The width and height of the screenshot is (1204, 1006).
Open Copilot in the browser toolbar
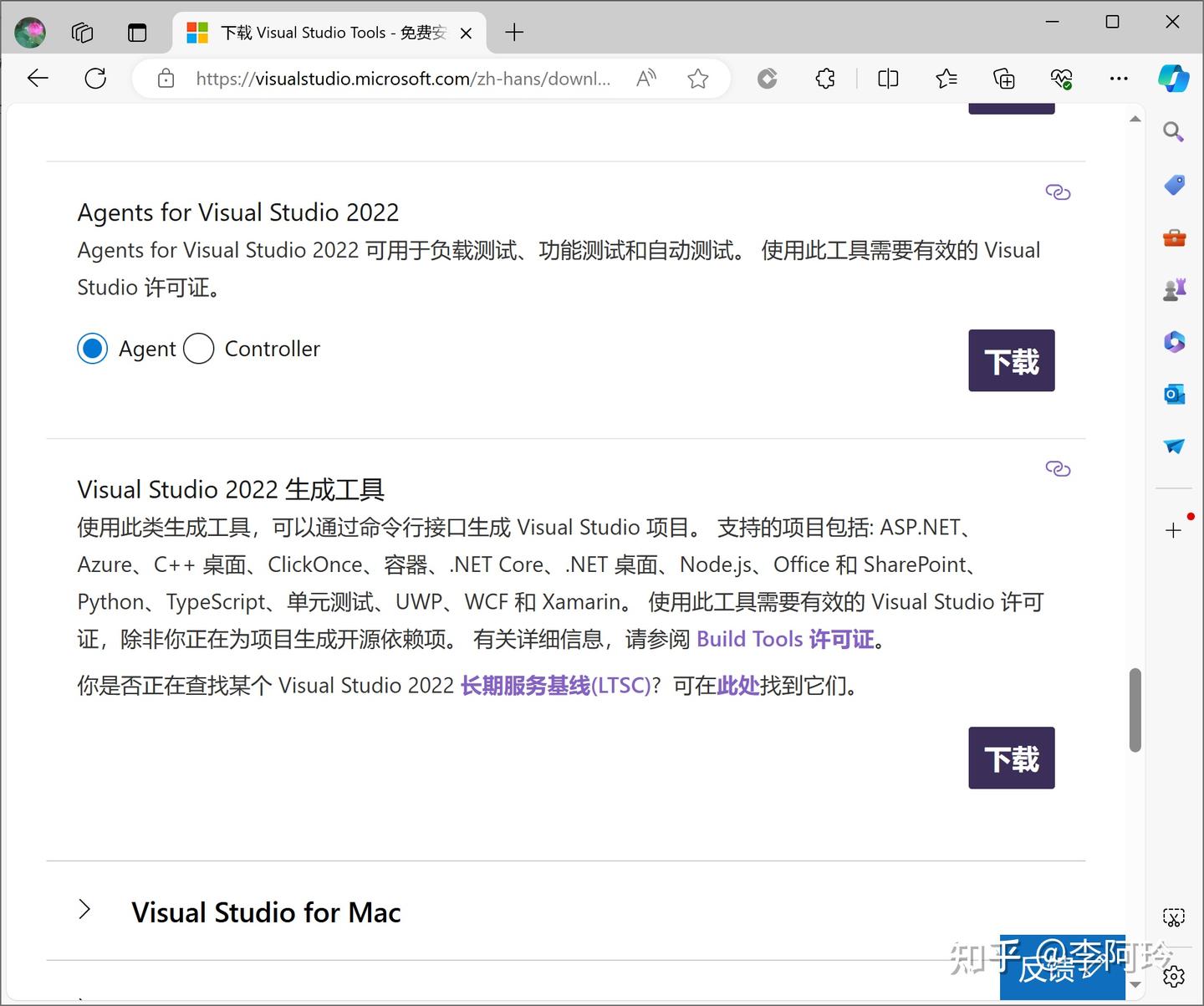pos(1175,79)
